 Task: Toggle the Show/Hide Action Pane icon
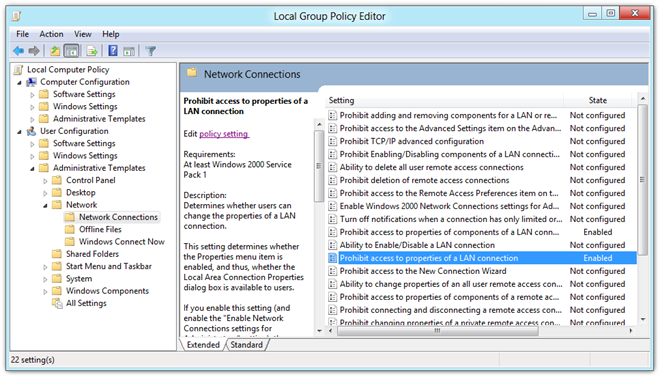click(129, 51)
